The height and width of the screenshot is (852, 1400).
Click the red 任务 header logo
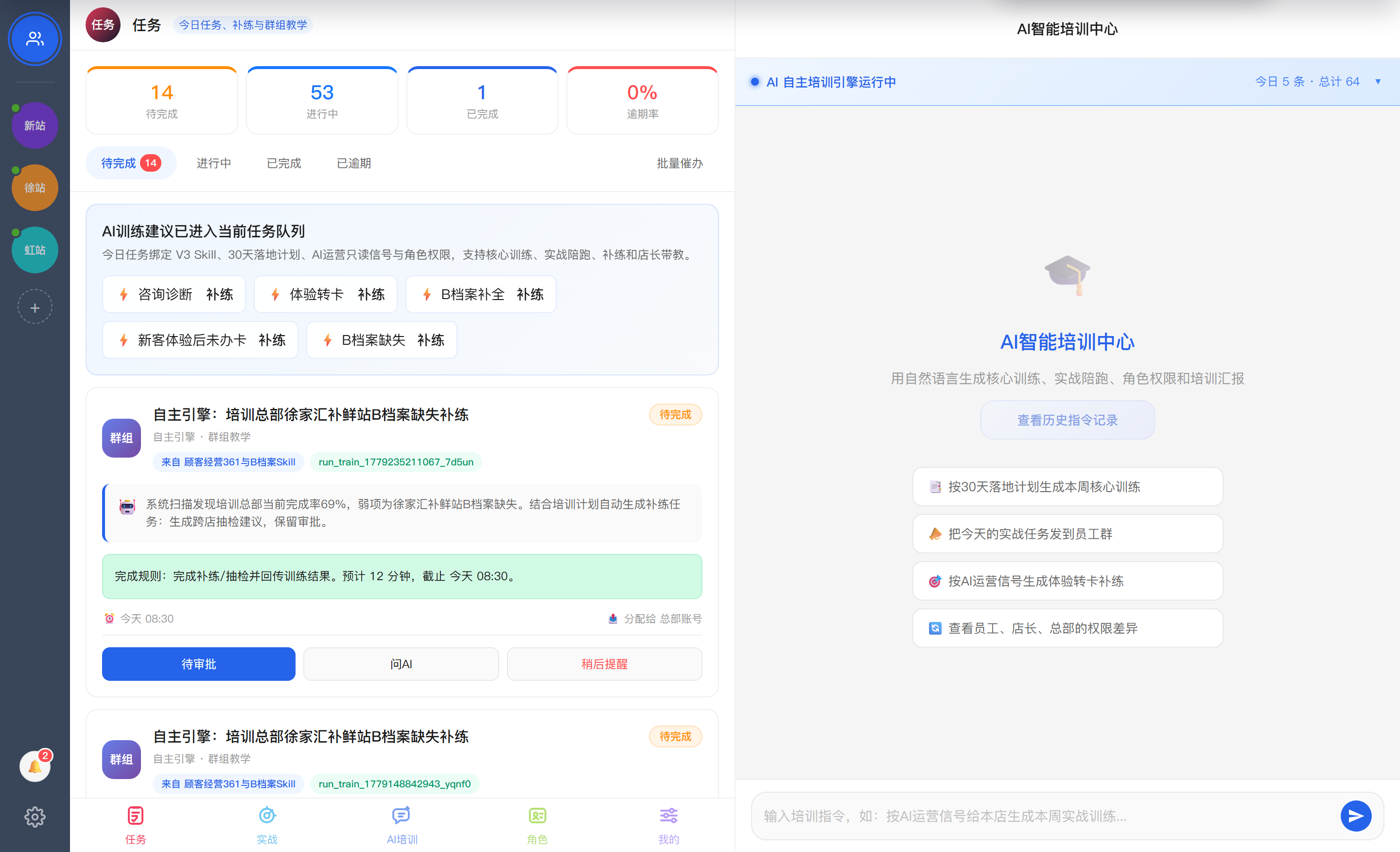click(103, 24)
